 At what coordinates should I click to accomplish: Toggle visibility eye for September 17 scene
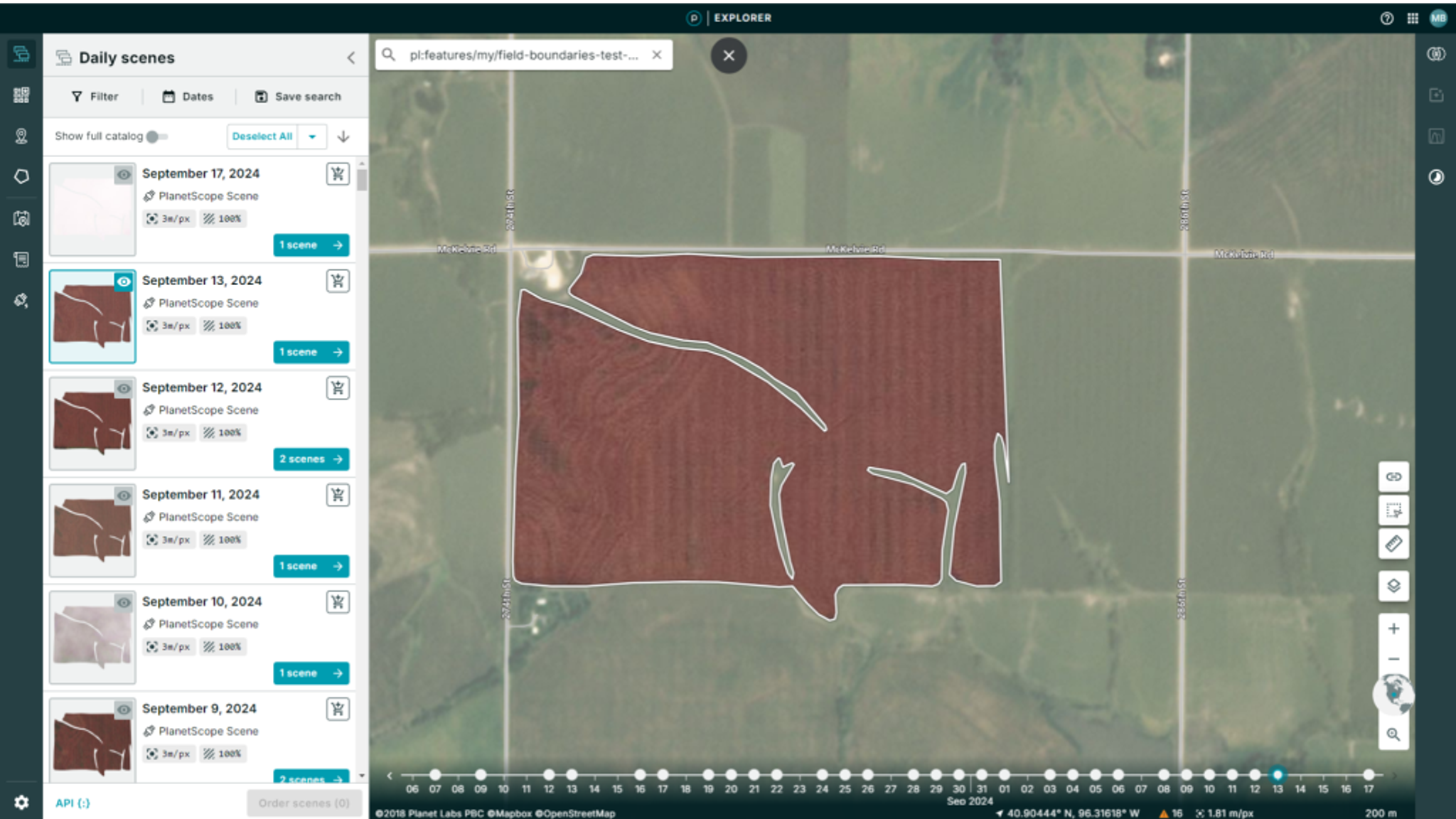[x=124, y=175]
